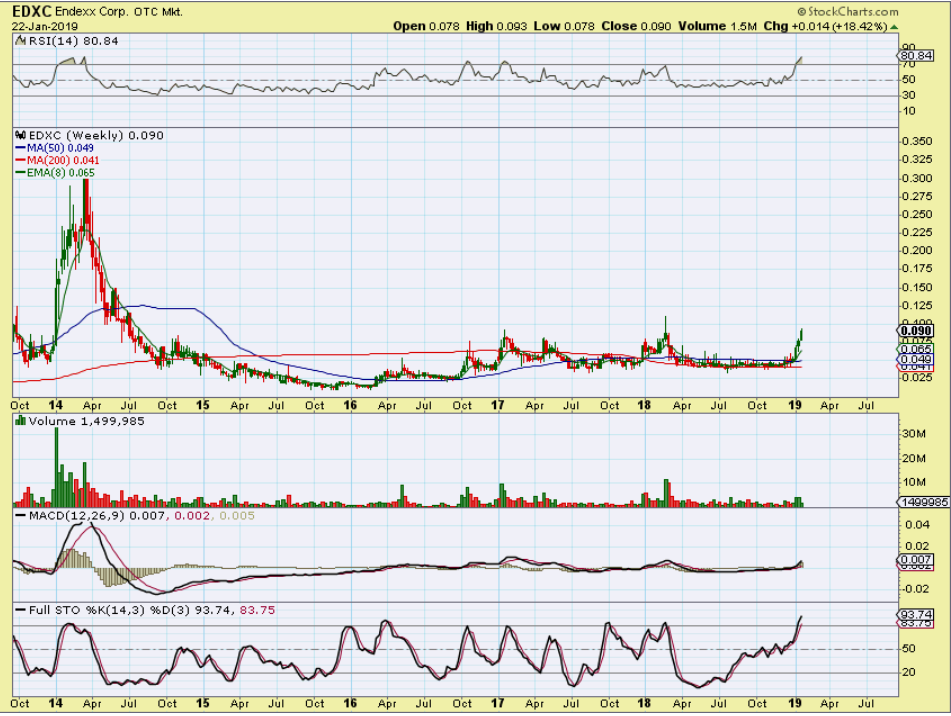The width and height of the screenshot is (951, 716).
Task: Click the 0.025 price axis label
Action: [x=916, y=377]
